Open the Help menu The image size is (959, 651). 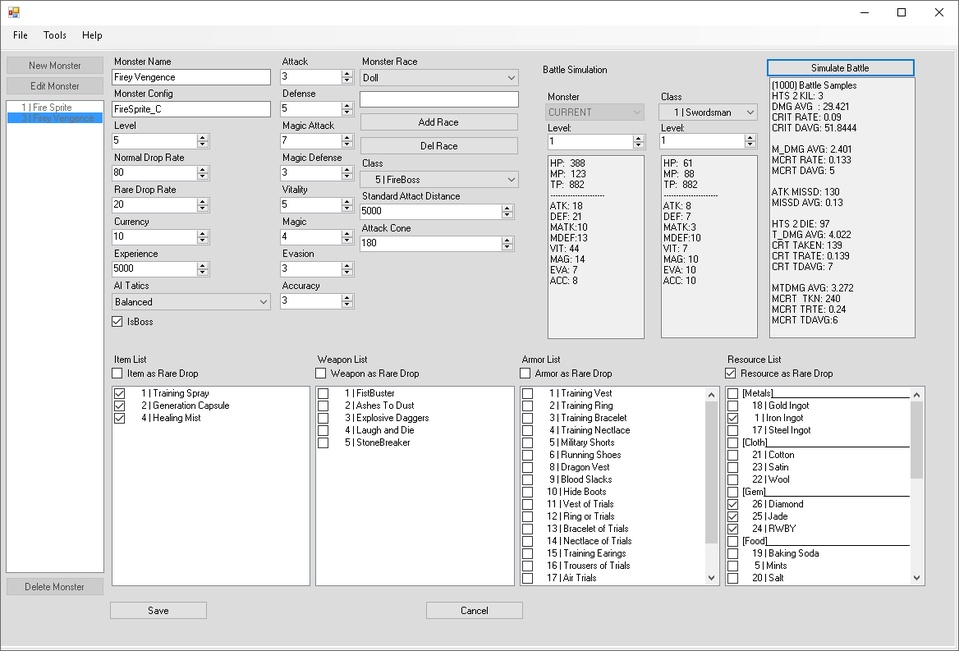pos(91,35)
